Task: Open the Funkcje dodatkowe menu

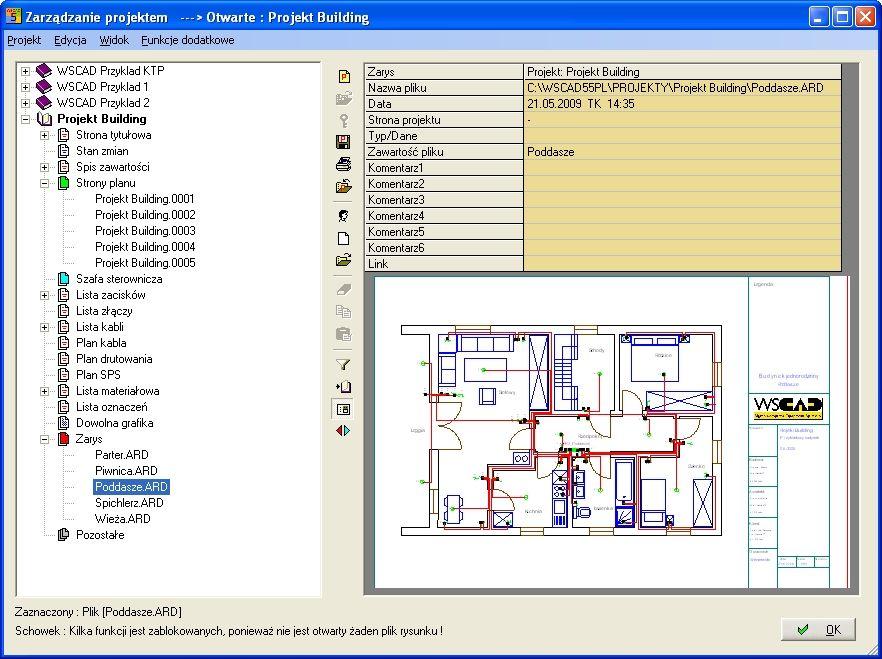Action: 188,40
